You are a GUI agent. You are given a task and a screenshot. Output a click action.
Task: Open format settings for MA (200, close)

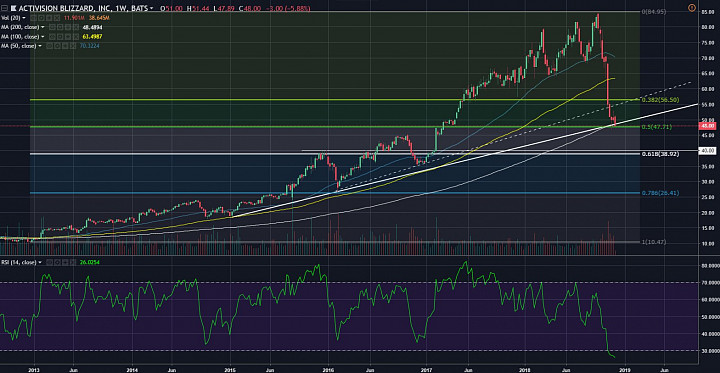[60, 27]
